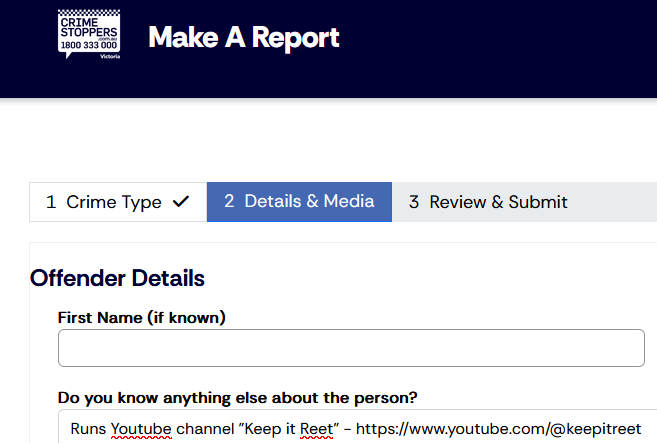The width and height of the screenshot is (657, 443).
Task: Click the checkmark beside Crime Type
Action: [x=181, y=202]
